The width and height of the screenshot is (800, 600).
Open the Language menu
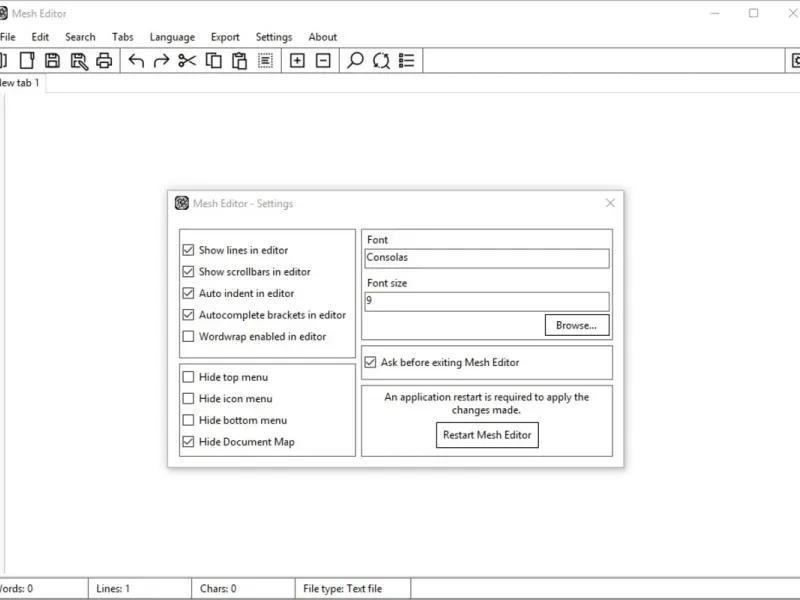pos(172,37)
